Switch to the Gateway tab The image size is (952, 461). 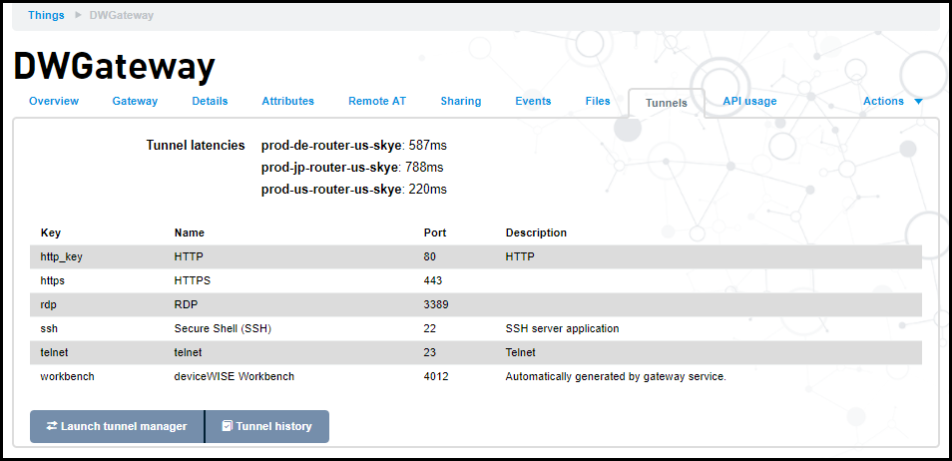pos(135,101)
